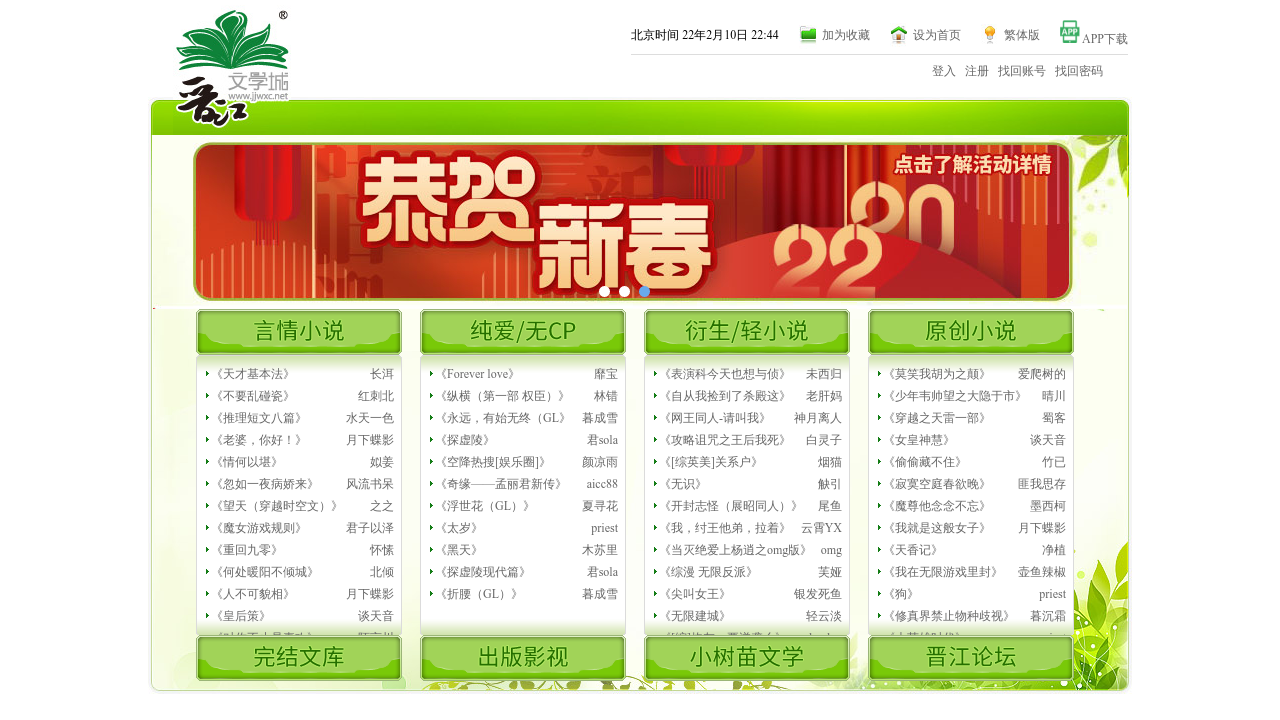
Task: Open novel 《女皇神慧》
Action: click(917, 440)
